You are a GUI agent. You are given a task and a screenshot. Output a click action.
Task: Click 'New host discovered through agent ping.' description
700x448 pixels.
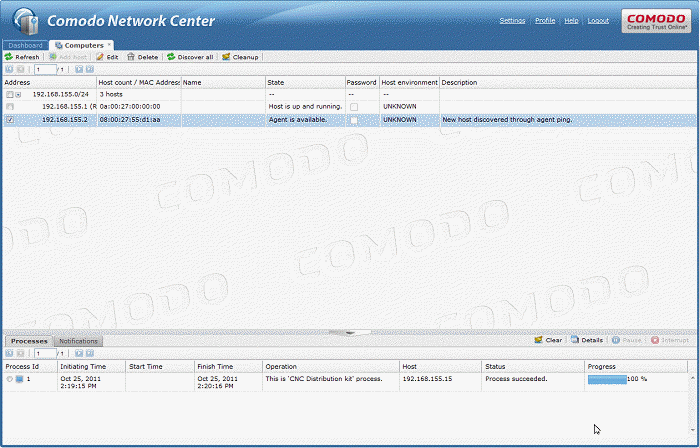point(507,120)
